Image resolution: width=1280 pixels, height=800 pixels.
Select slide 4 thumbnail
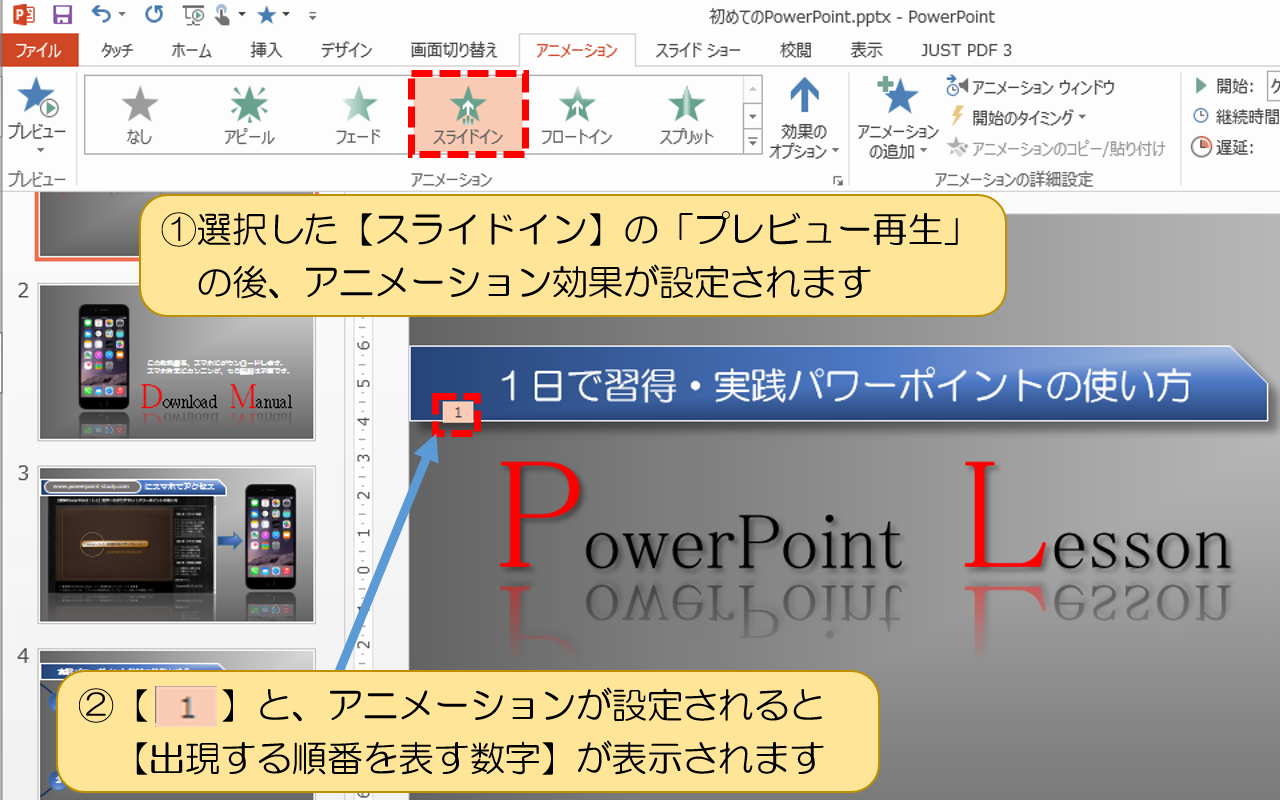pyautogui.click(x=177, y=725)
